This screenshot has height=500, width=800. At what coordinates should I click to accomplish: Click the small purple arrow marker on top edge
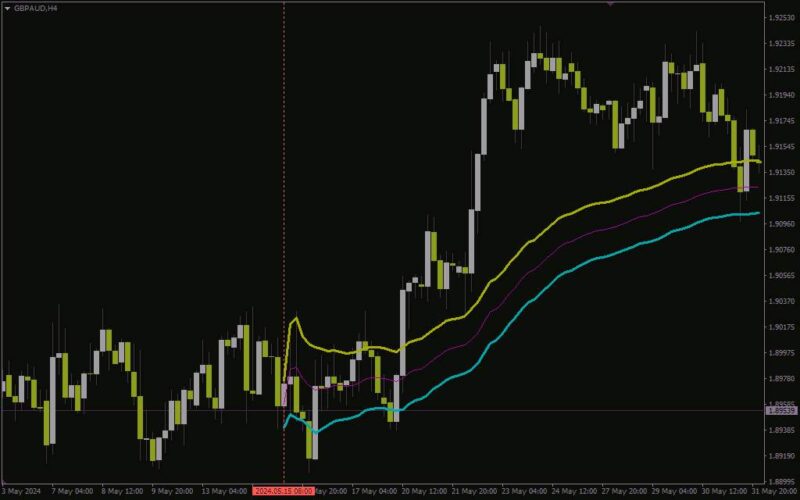[x=610, y=4]
